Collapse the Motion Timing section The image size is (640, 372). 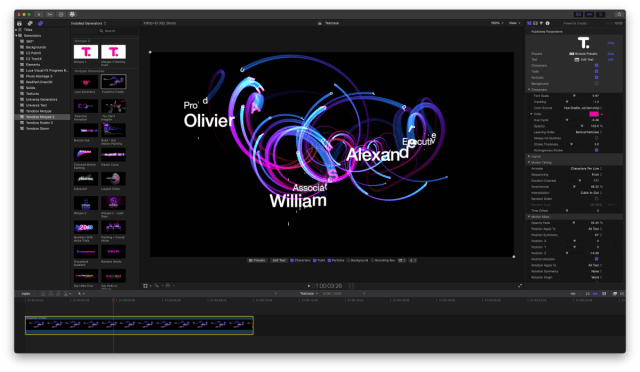click(529, 163)
